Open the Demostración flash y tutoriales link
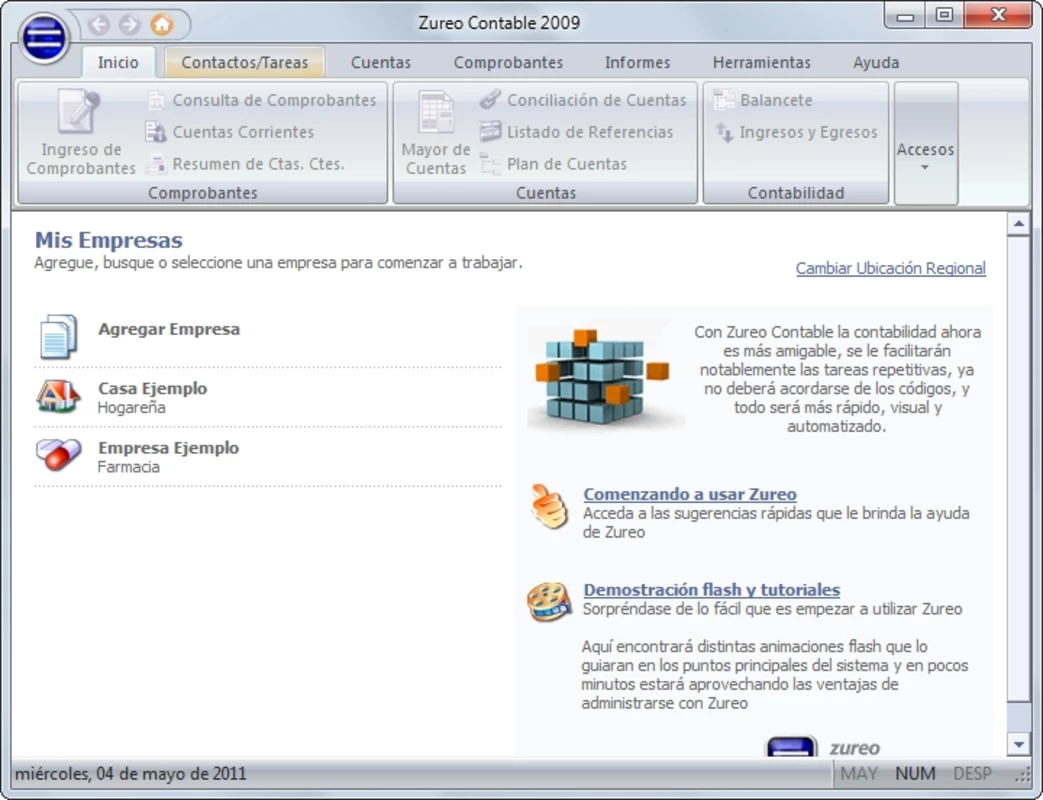The height and width of the screenshot is (800, 1043). (x=712, y=590)
